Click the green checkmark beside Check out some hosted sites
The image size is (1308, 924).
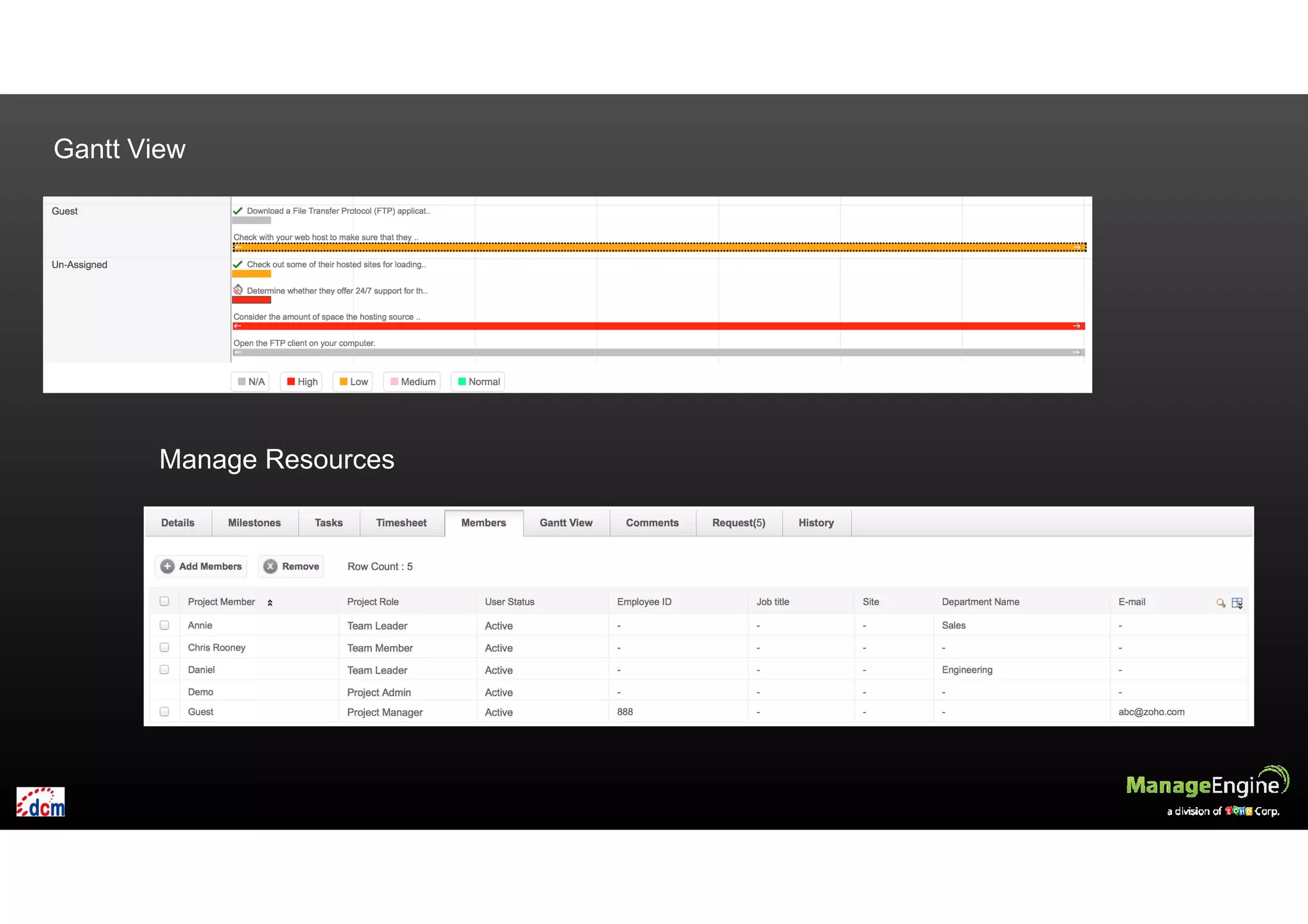(x=238, y=264)
